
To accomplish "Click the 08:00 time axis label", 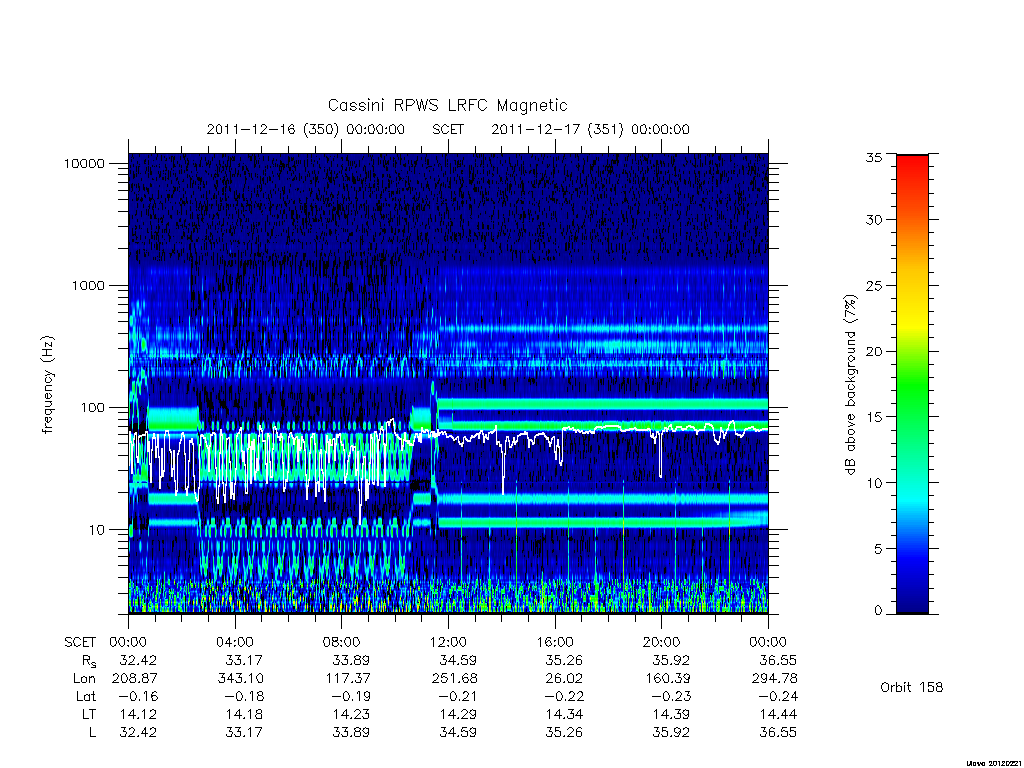I will coord(342,642).
